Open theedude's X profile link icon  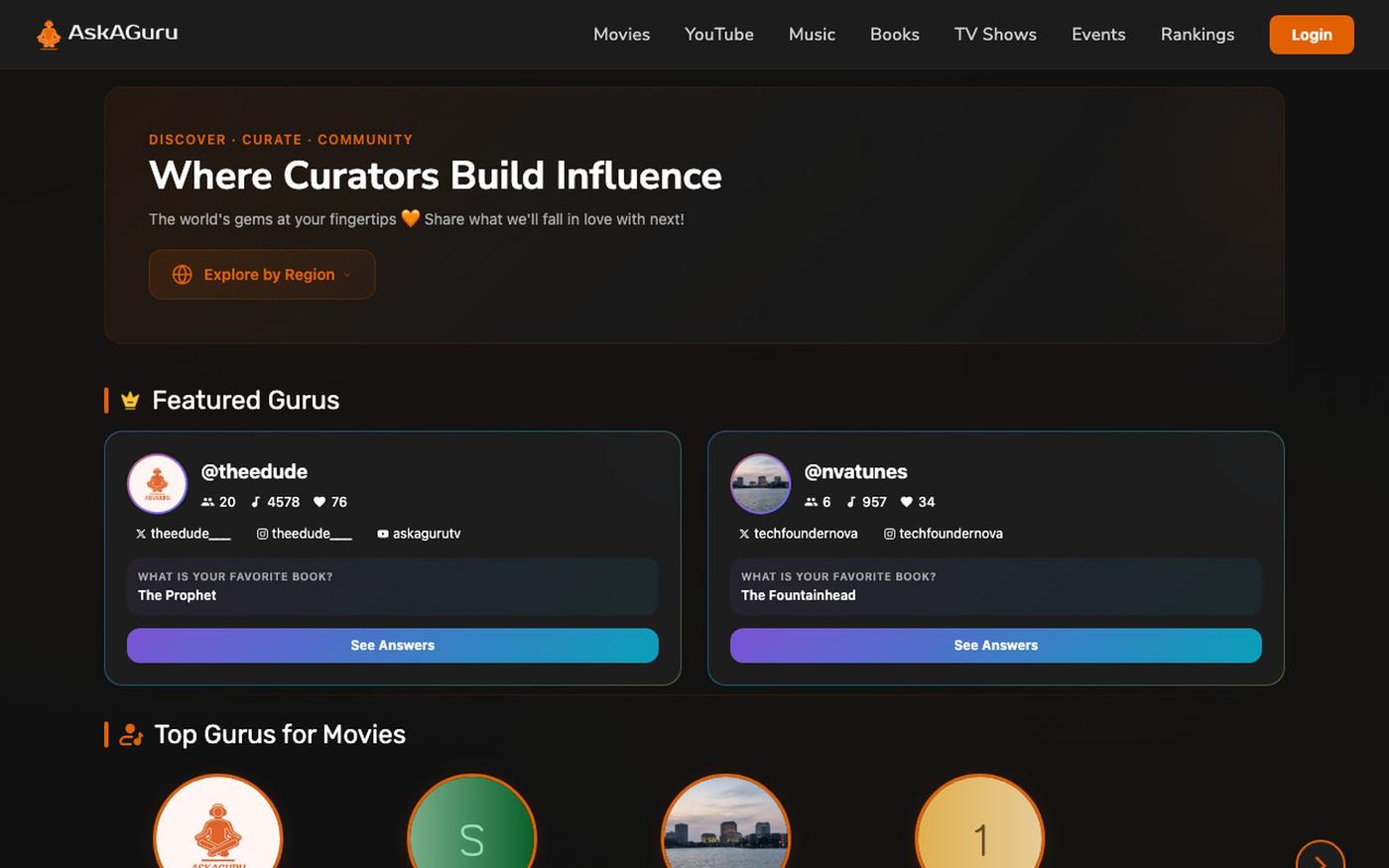(x=141, y=534)
